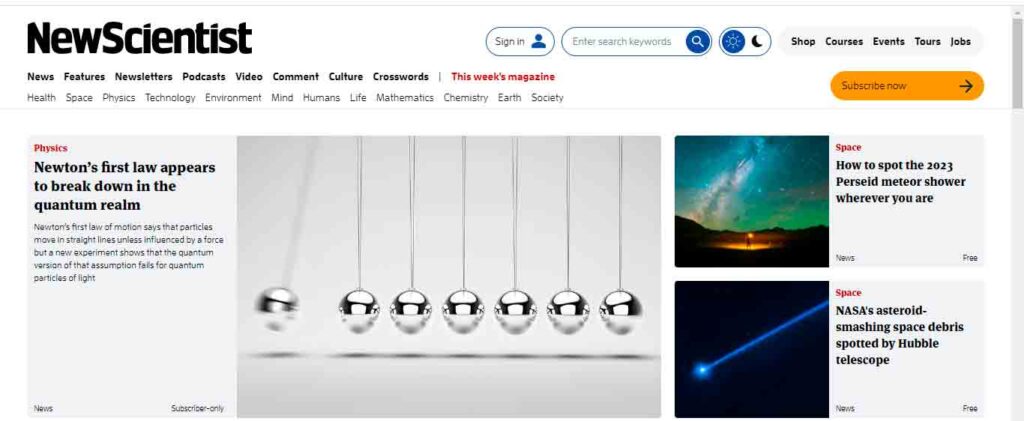Select the Technology topic link
The image size is (1024, 421).
coord(170,98)
